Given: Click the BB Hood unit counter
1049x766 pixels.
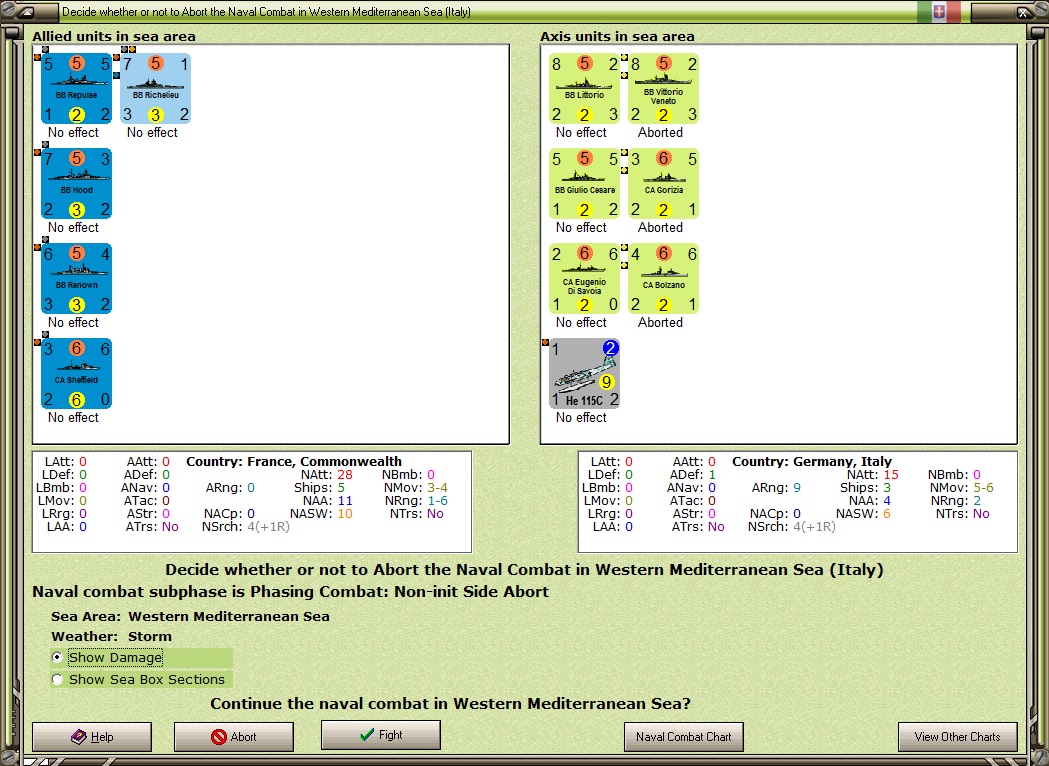Looking at the screenshot, I should 76,184.
